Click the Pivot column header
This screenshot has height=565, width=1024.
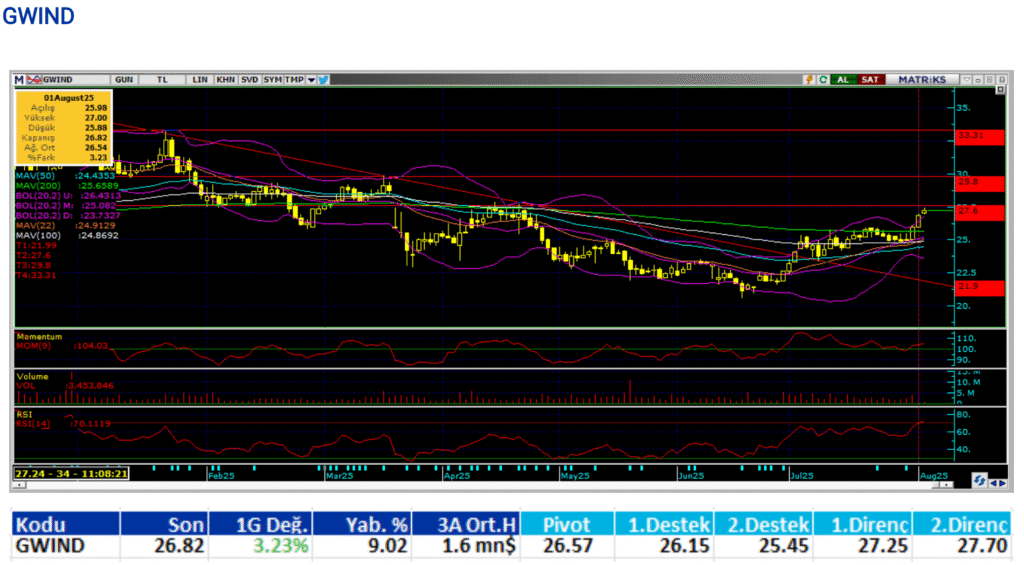point(567,525)
